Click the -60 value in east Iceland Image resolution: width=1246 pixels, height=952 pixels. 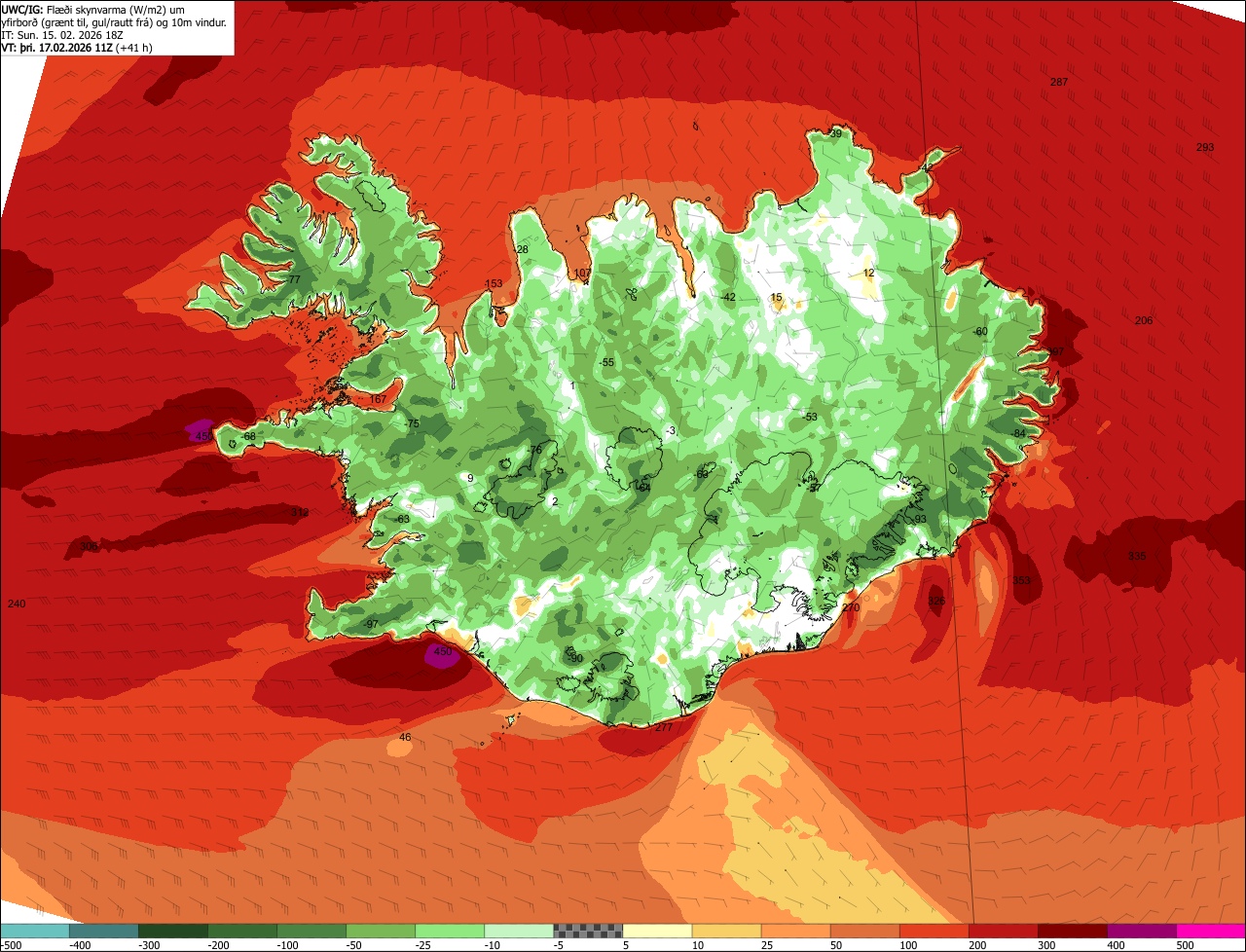[980, 331]
